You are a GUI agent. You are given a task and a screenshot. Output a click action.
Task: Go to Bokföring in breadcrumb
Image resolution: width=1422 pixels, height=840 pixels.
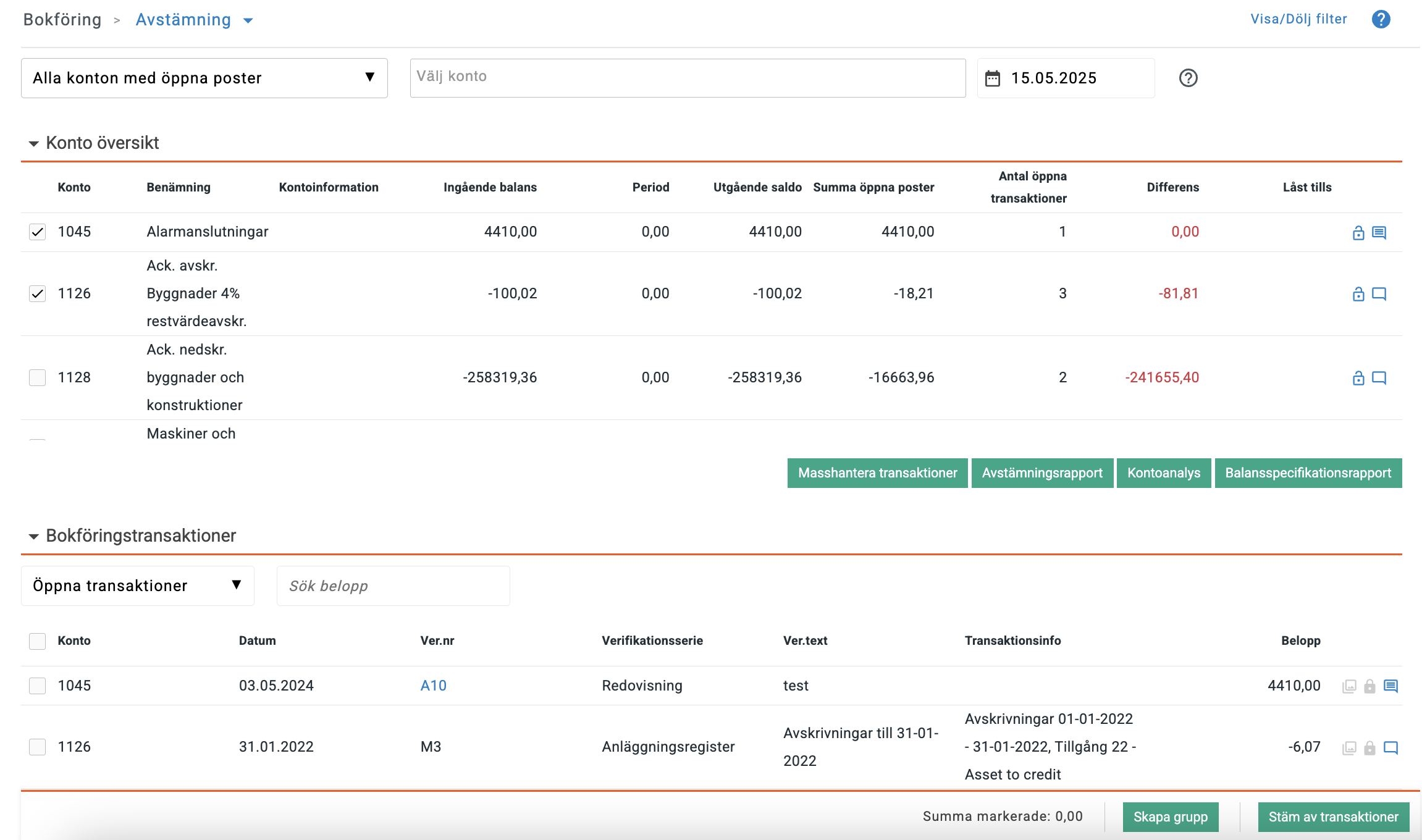coord(62,20)
